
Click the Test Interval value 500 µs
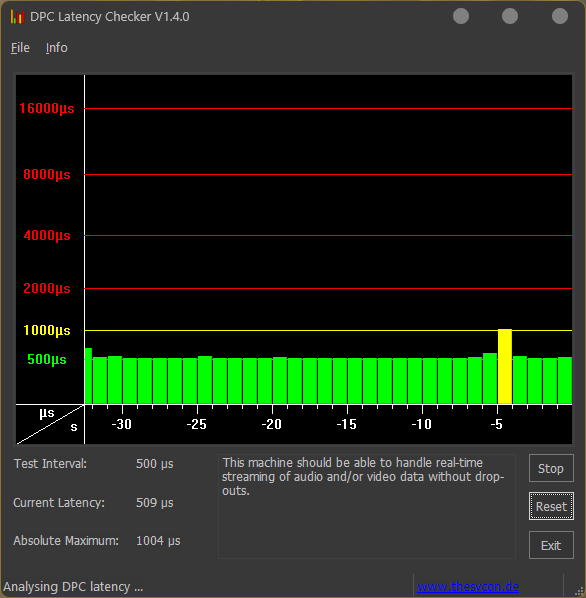pyautogui.click(x=155, y=464)
